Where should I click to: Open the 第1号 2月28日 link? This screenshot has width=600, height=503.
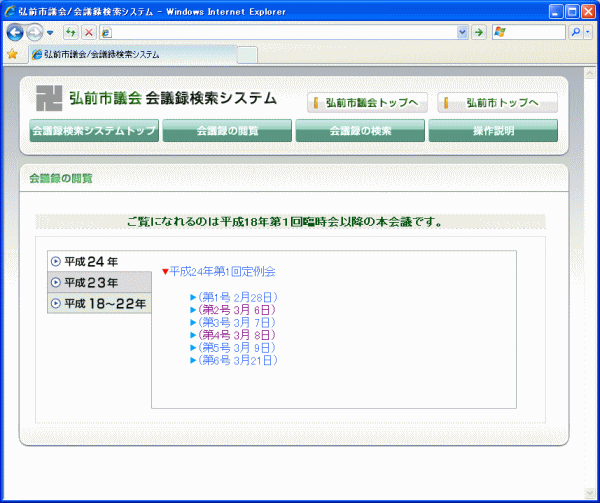tap(238, 297)
